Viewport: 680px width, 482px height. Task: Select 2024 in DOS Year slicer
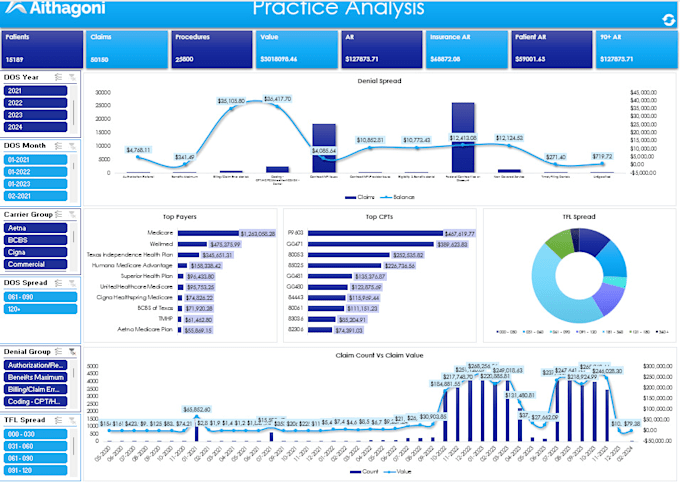pyautogui.click(x=36, y=127)
